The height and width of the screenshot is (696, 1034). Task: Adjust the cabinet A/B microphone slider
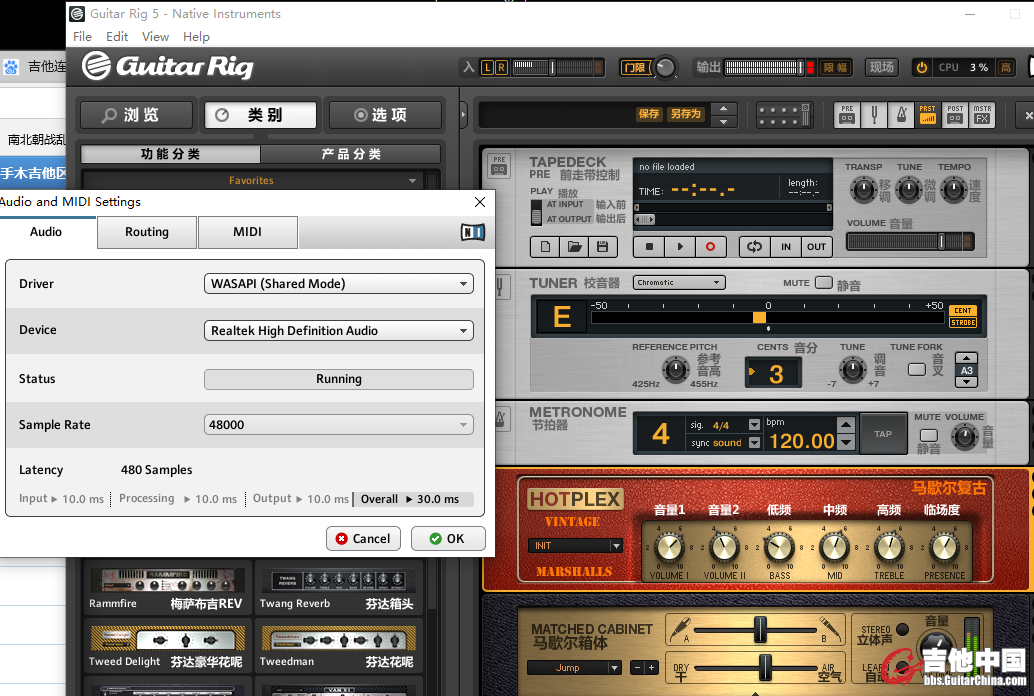click(x=761, y=630)
